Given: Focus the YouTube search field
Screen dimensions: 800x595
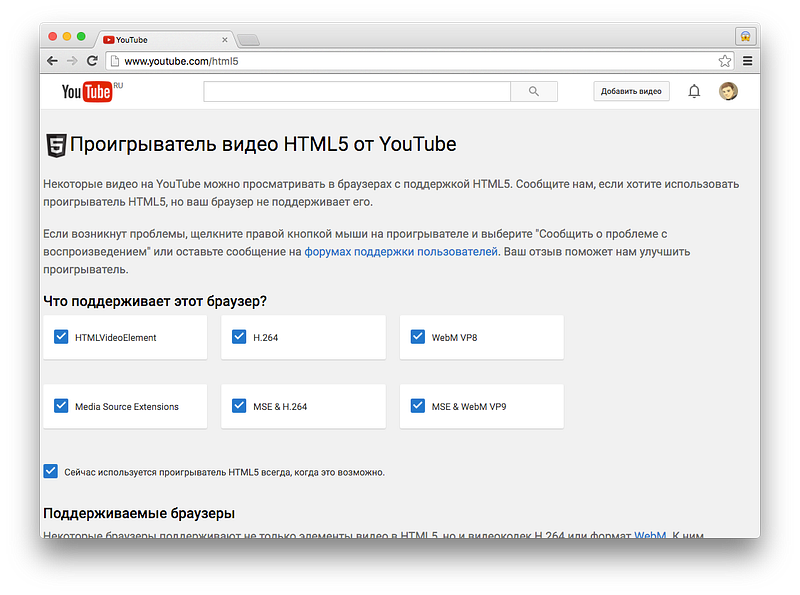Looking at the screenshot, I should (357, 91).
